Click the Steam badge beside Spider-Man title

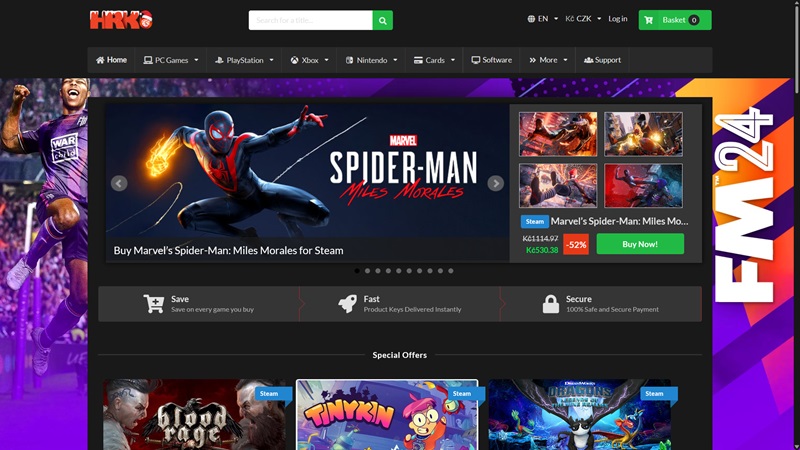pyautogui.click(x=535, y=221)
